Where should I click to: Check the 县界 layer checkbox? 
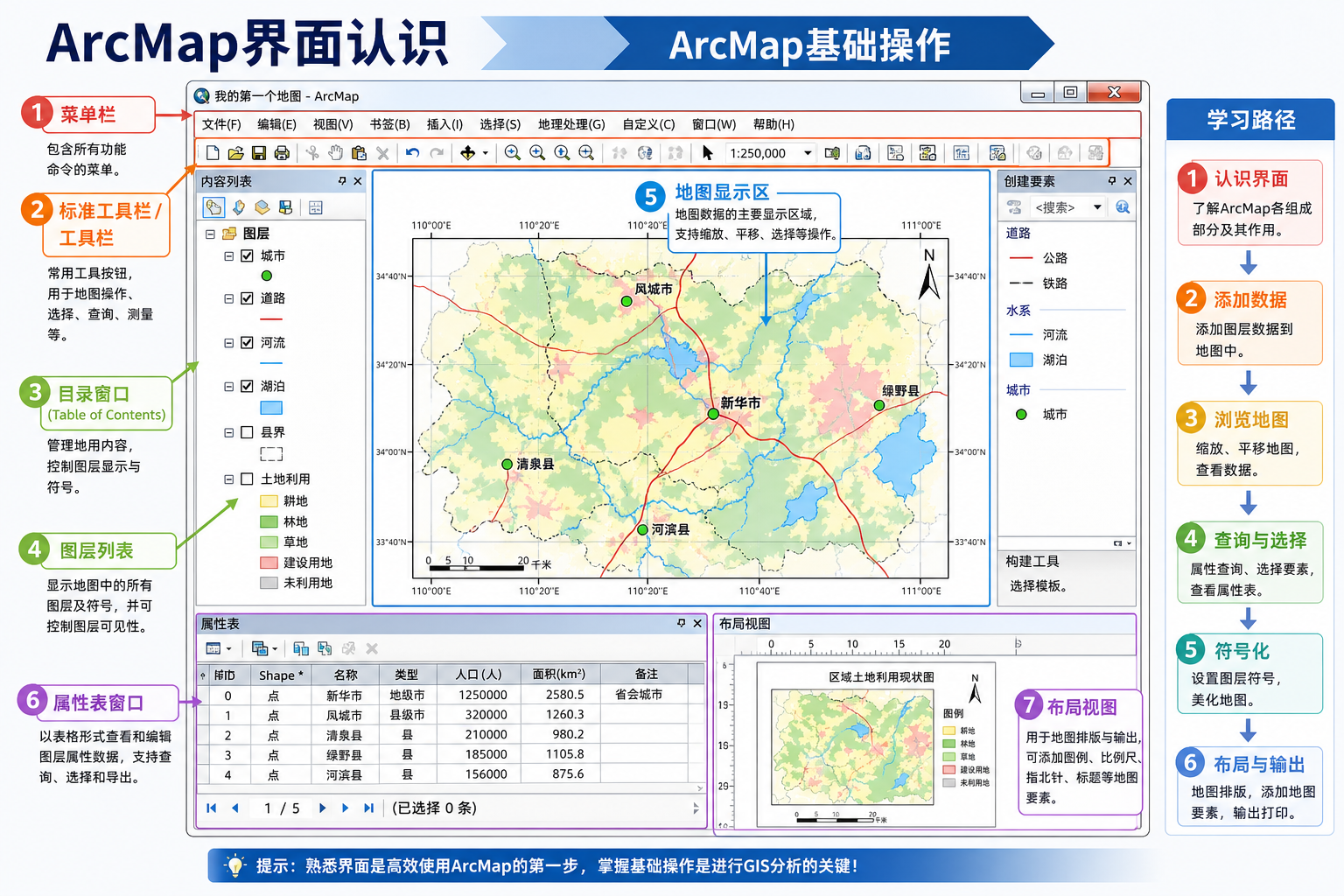(x=248, y=432)
